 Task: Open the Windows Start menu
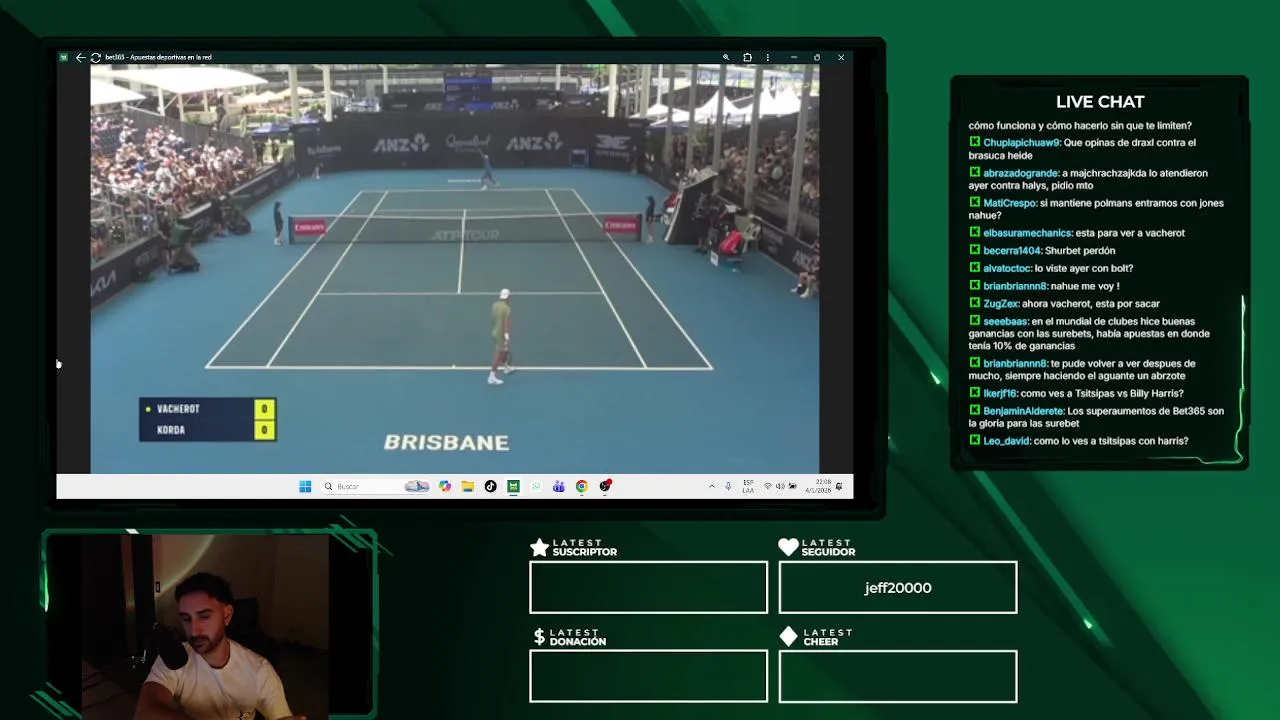[x=305, y=486]
